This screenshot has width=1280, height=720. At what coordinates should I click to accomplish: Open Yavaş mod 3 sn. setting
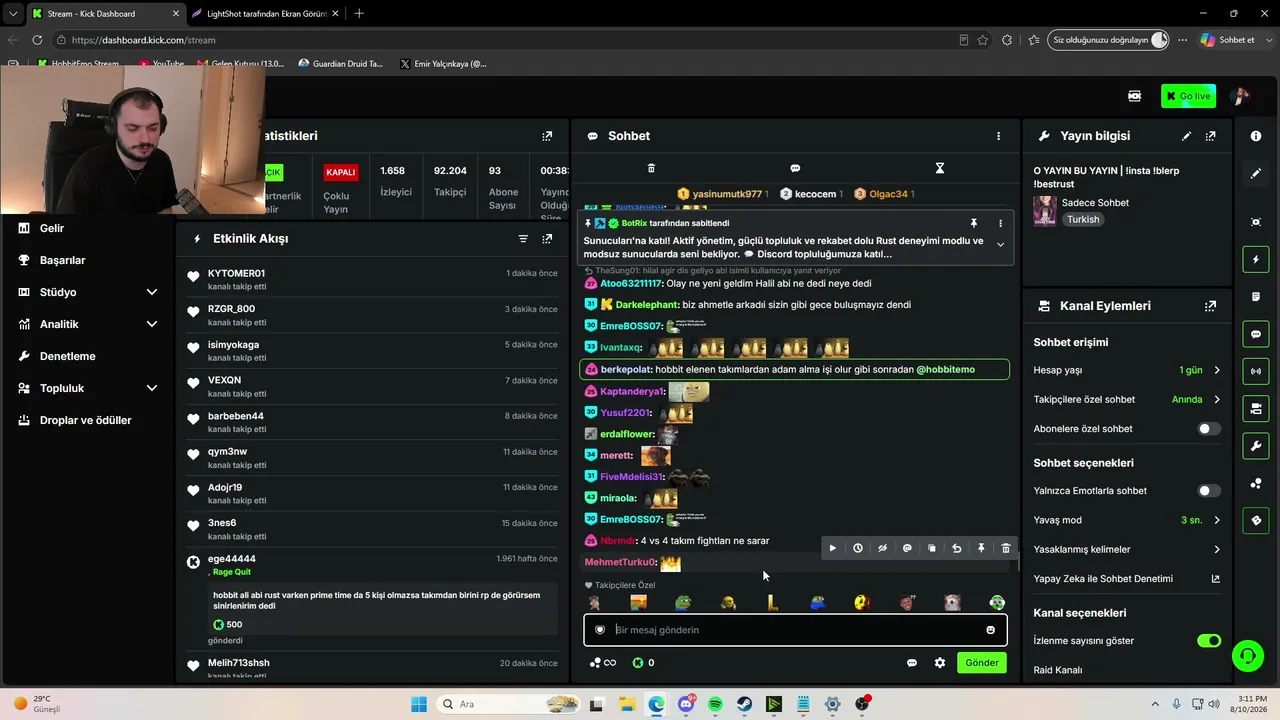(1127, 520)
